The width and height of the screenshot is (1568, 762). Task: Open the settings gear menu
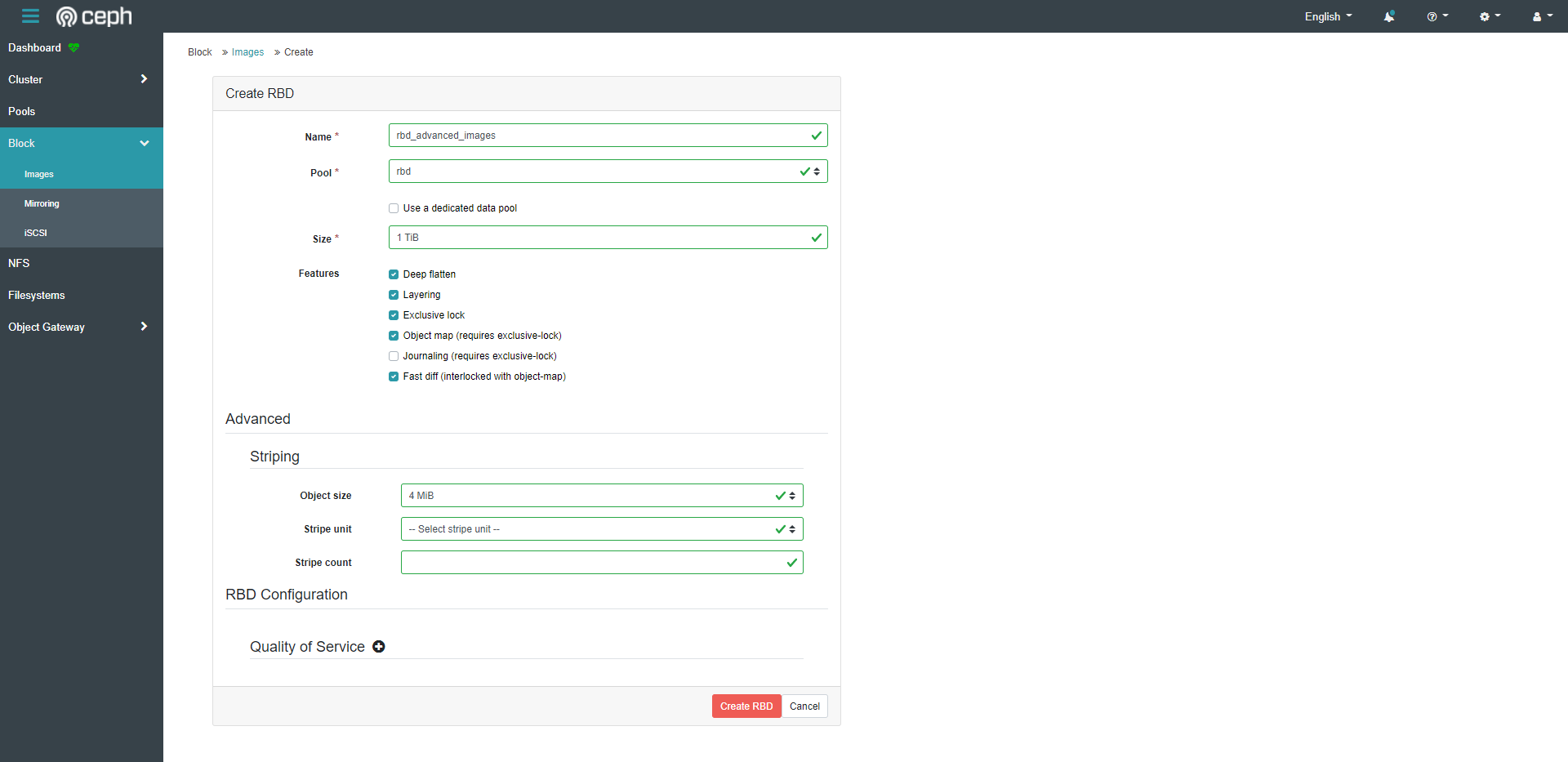pyautogui.click(x=1490, y=16)
